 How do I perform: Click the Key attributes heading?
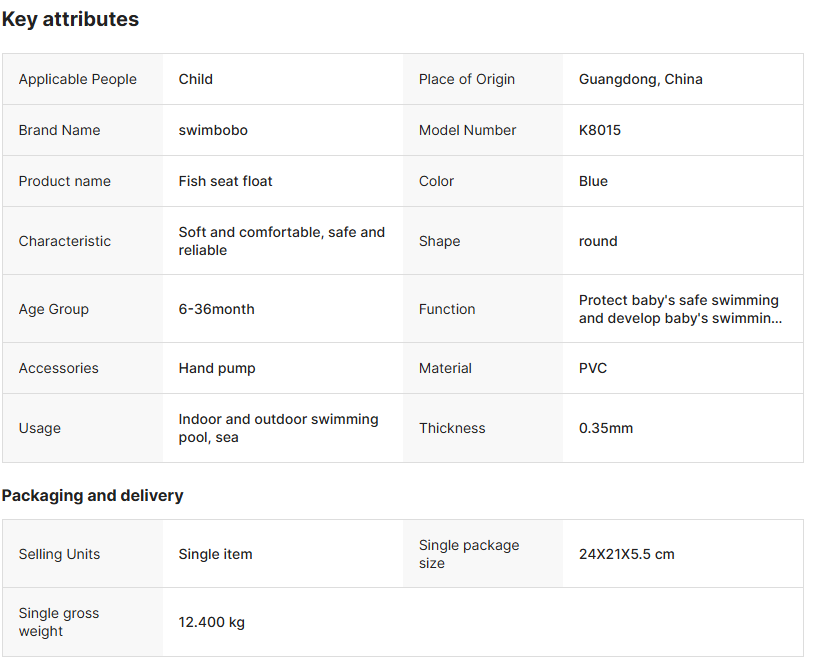[70, 19]
